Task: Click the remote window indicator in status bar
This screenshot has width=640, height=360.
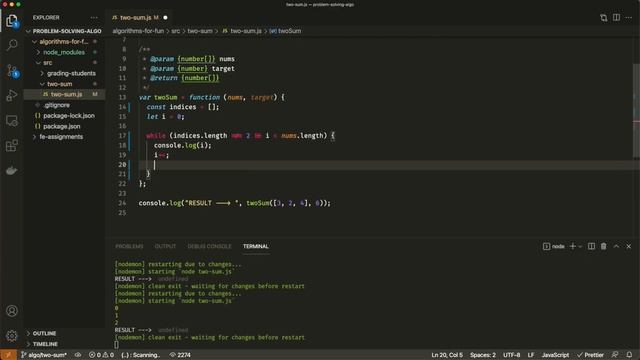Action: 8,355
